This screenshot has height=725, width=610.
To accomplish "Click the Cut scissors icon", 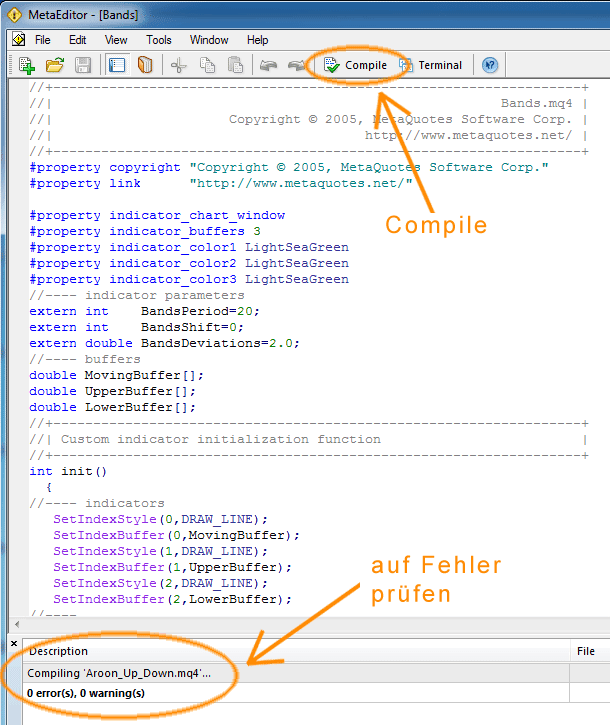I will (179, 65).
